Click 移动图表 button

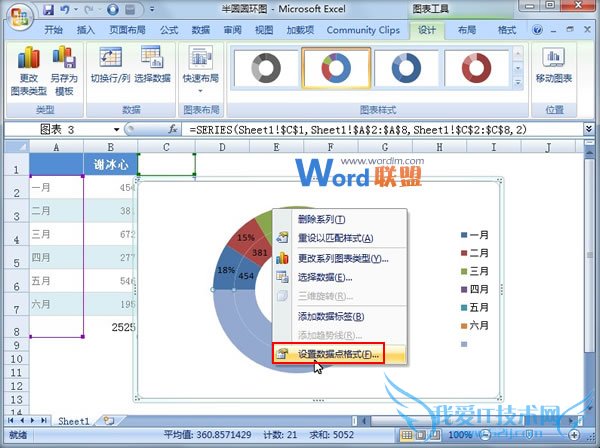tap(554, 65)
